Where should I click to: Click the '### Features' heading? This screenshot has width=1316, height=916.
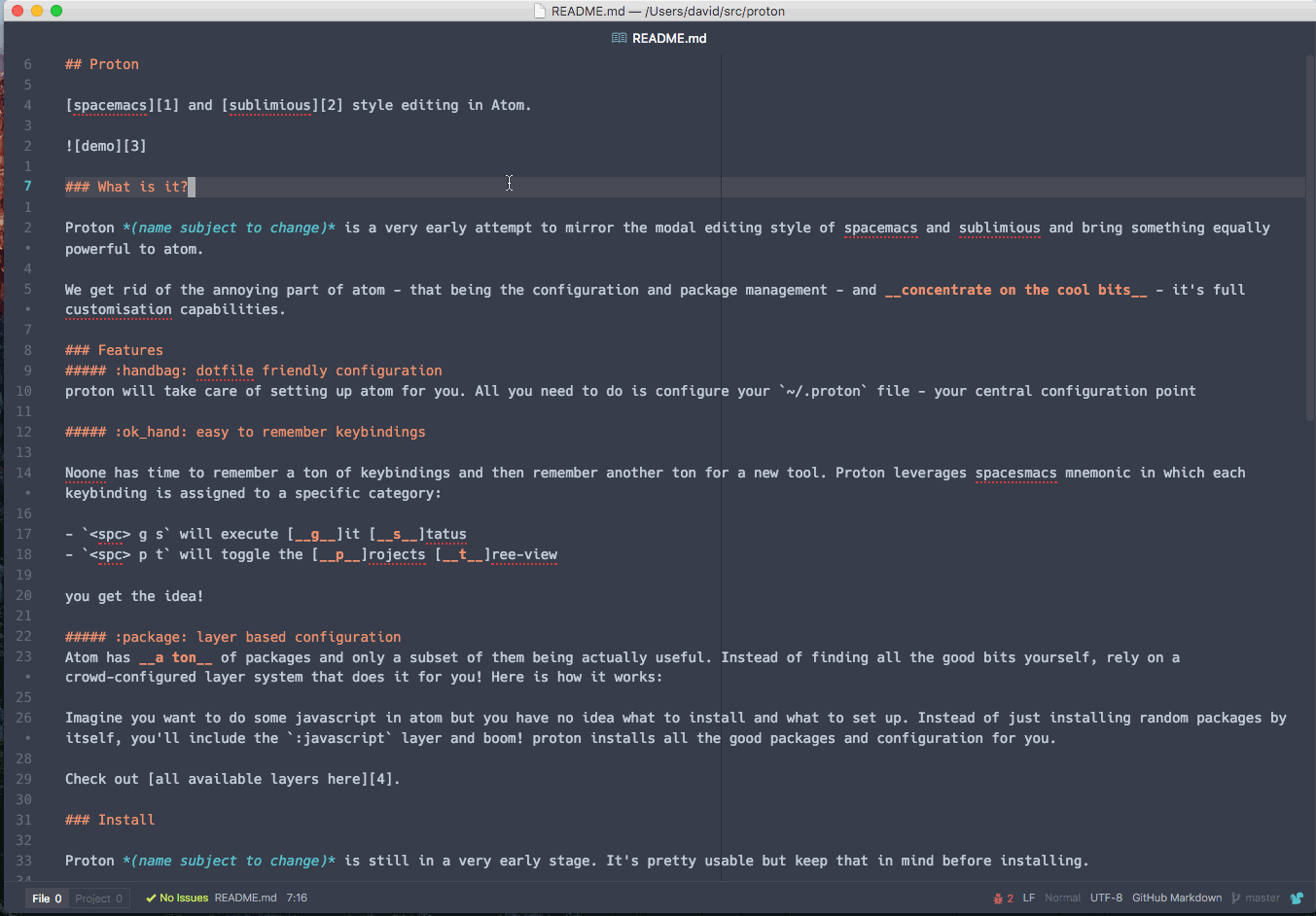click(114, 350)
